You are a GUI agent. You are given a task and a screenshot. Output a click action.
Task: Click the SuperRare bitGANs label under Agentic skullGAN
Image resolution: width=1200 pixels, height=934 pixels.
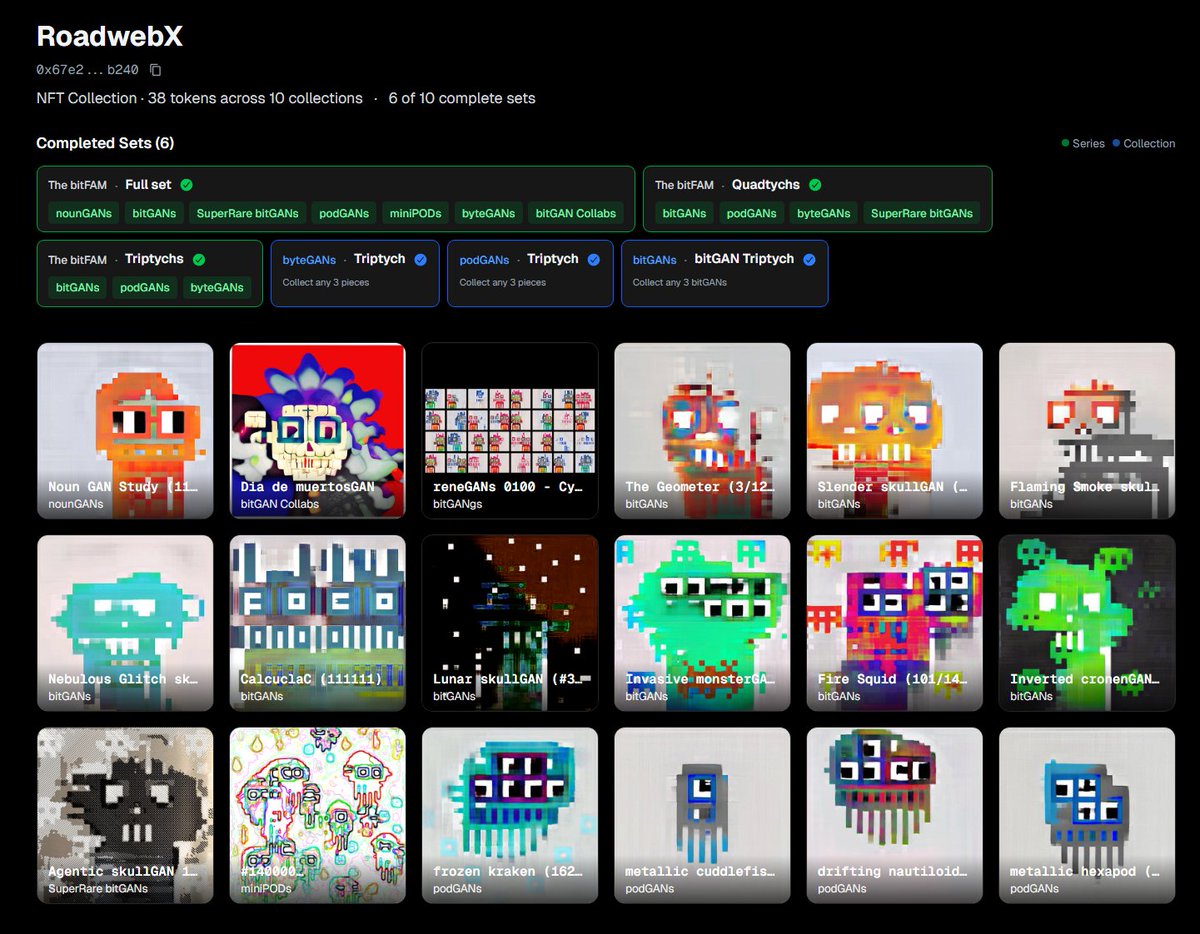99,888
